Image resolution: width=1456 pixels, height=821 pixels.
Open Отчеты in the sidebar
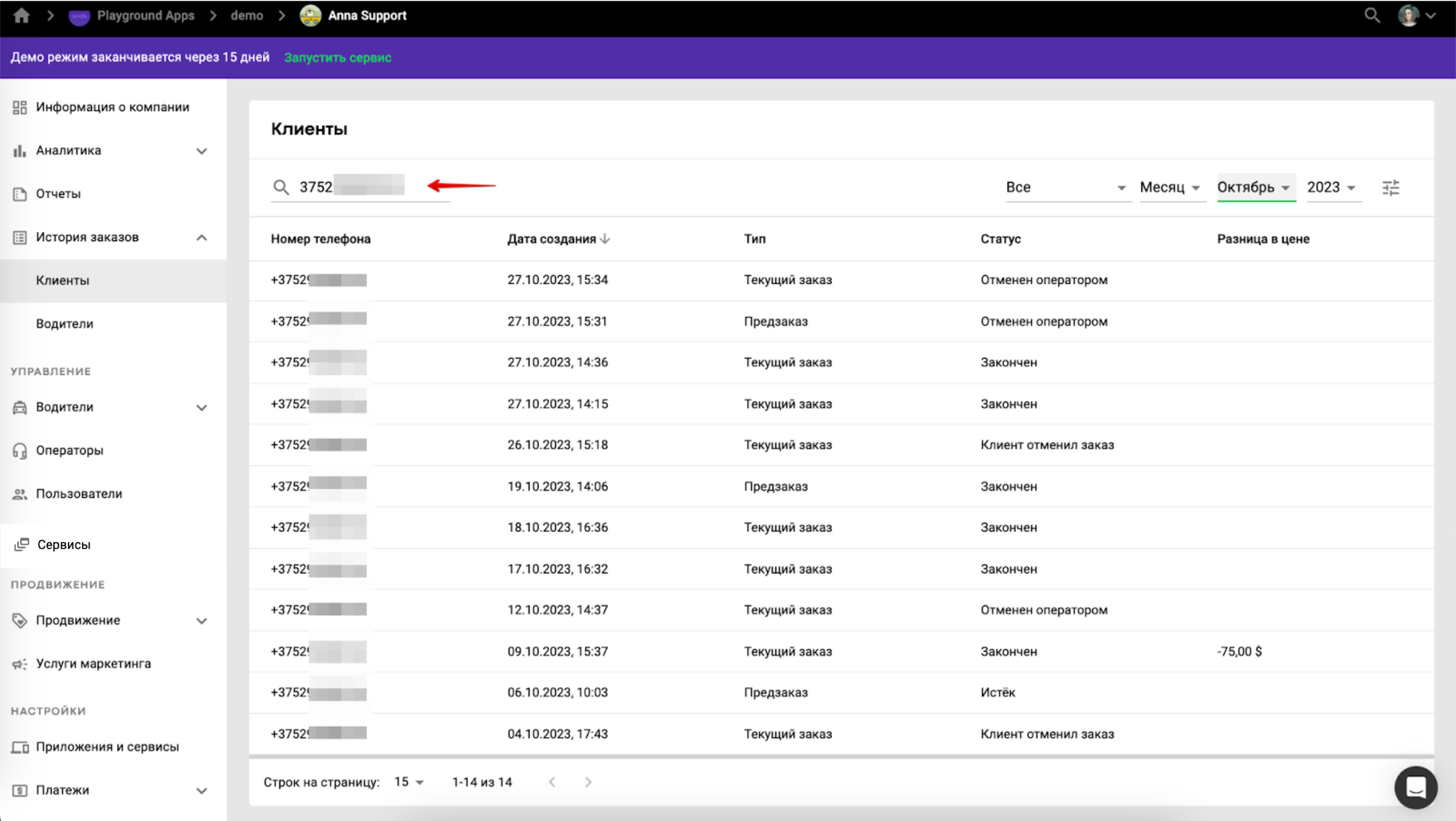58,194
